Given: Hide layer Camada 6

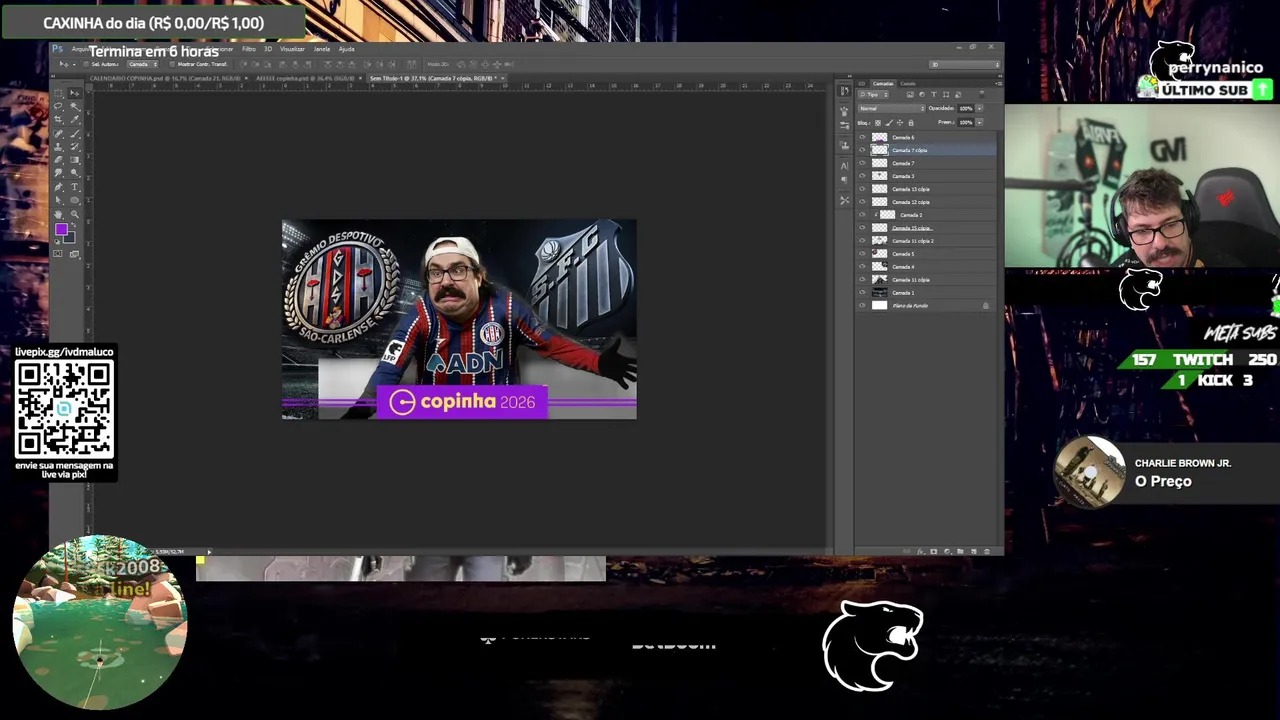Looking at the screenshot, I should (862, 137).
